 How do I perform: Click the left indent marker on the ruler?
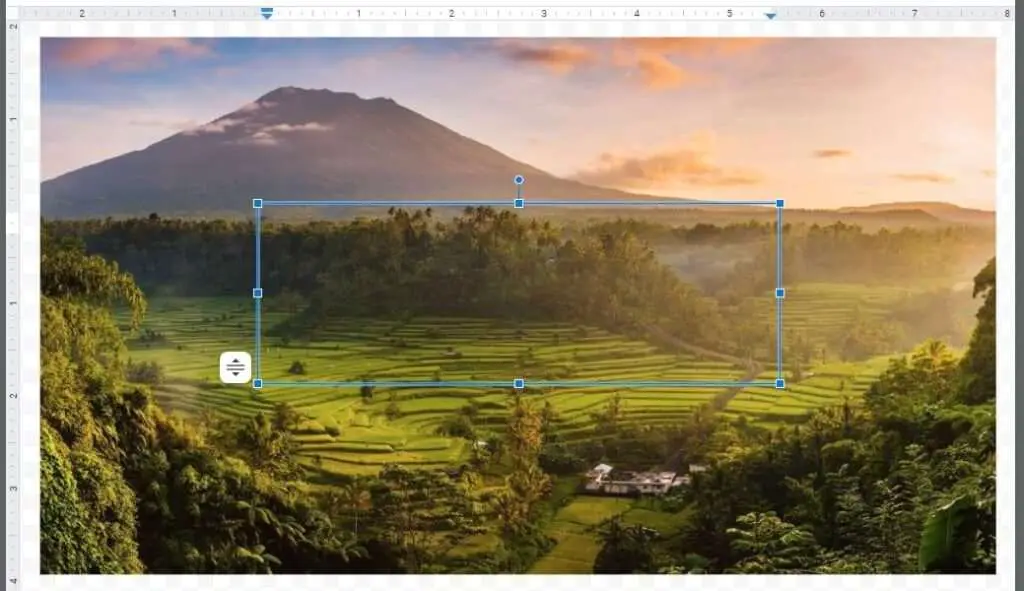coord(266,14)
